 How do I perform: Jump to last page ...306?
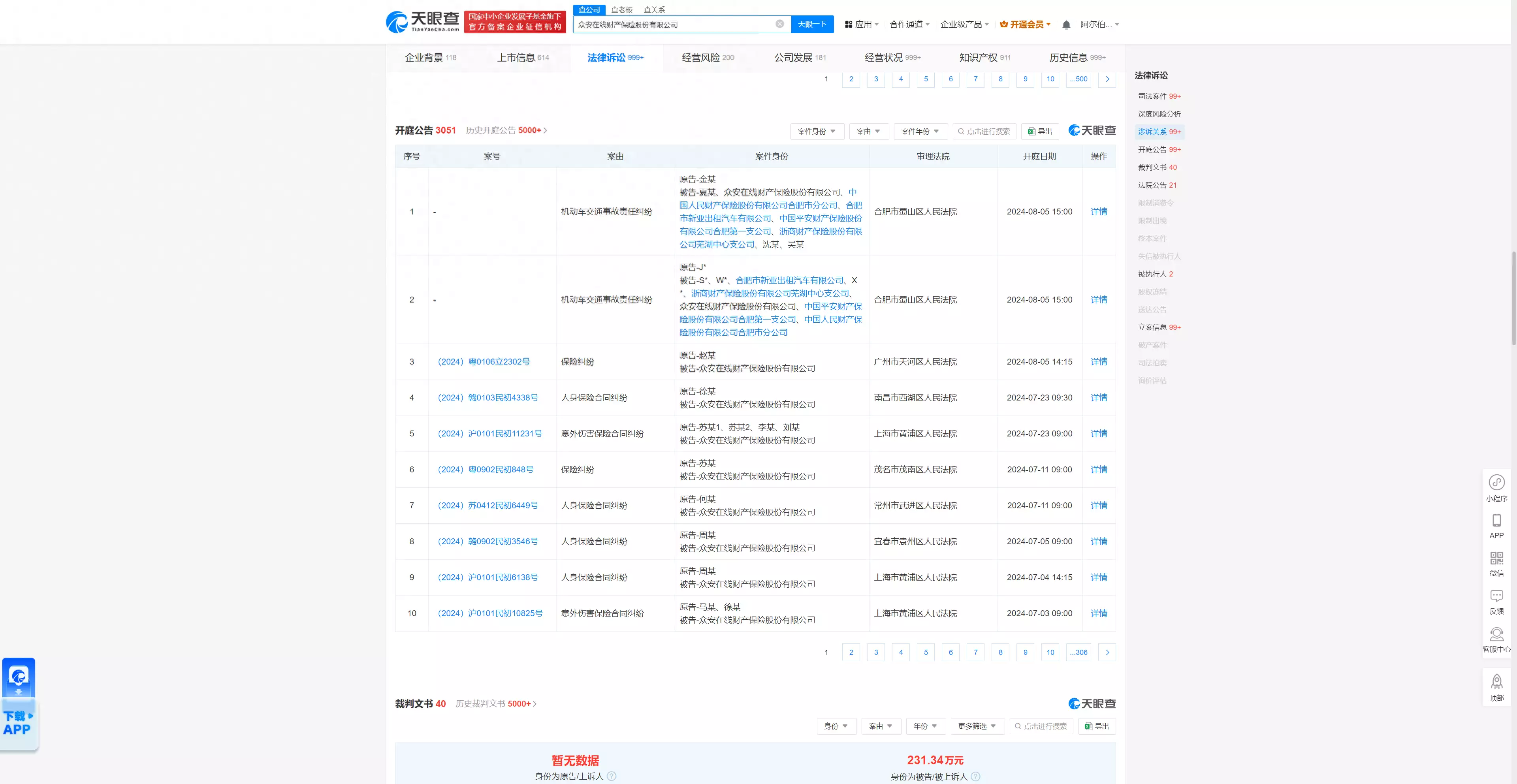click(x=1078, y=652)
